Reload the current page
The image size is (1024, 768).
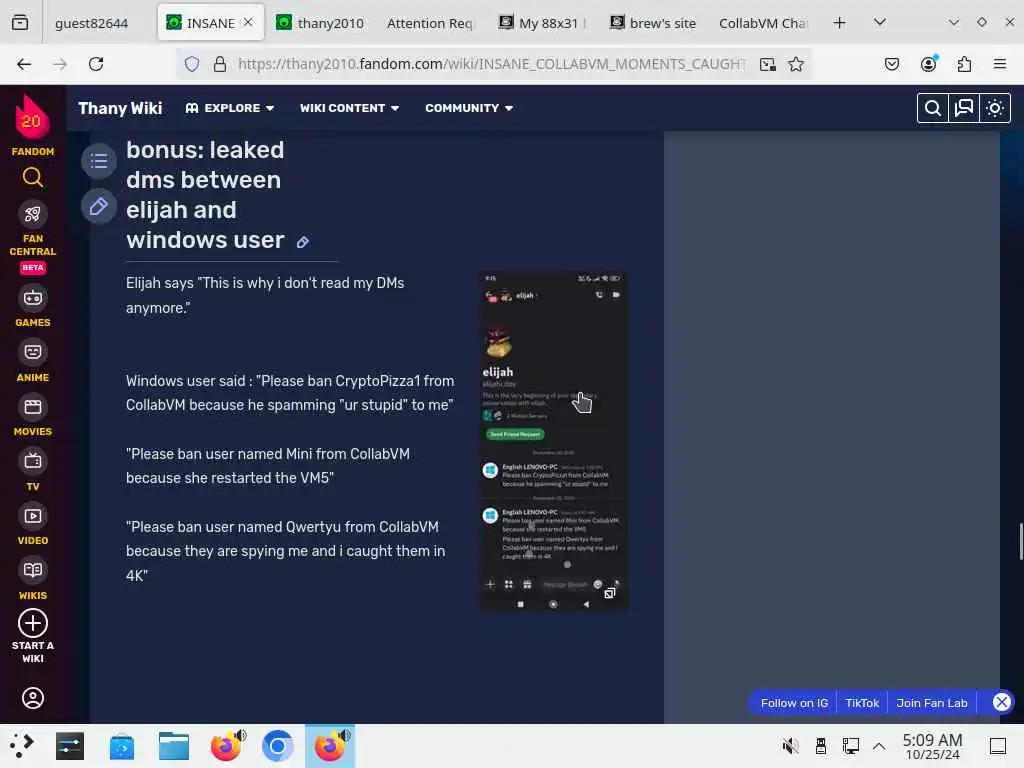(96, 64)
